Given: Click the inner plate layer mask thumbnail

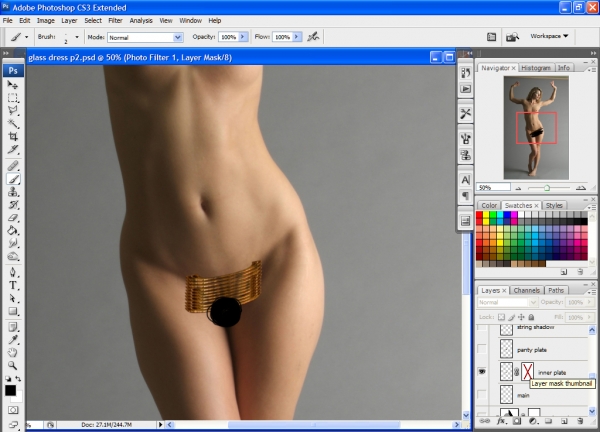Looking at the screenshot, I should coord(528,372).
